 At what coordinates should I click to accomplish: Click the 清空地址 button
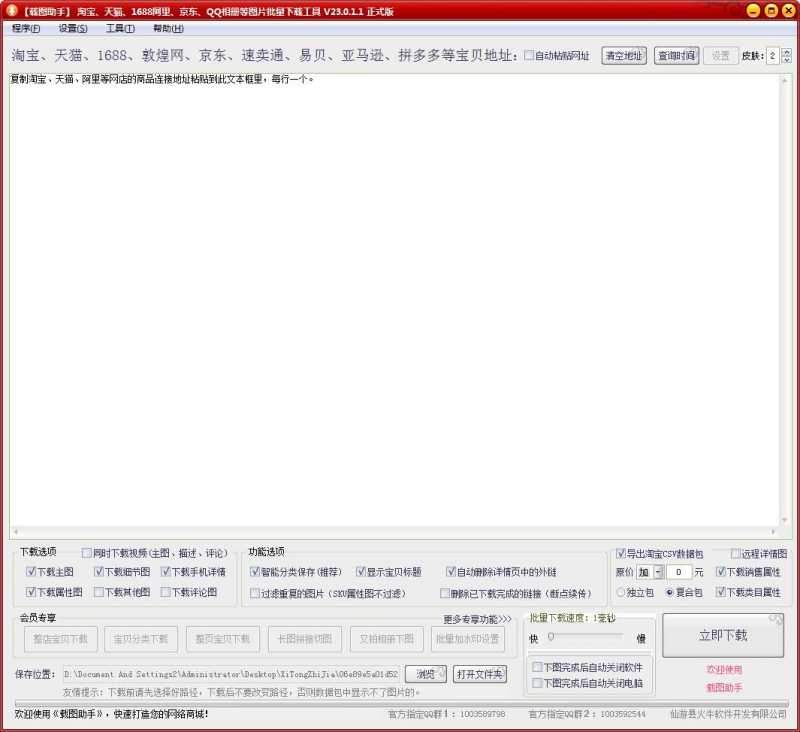624,56
